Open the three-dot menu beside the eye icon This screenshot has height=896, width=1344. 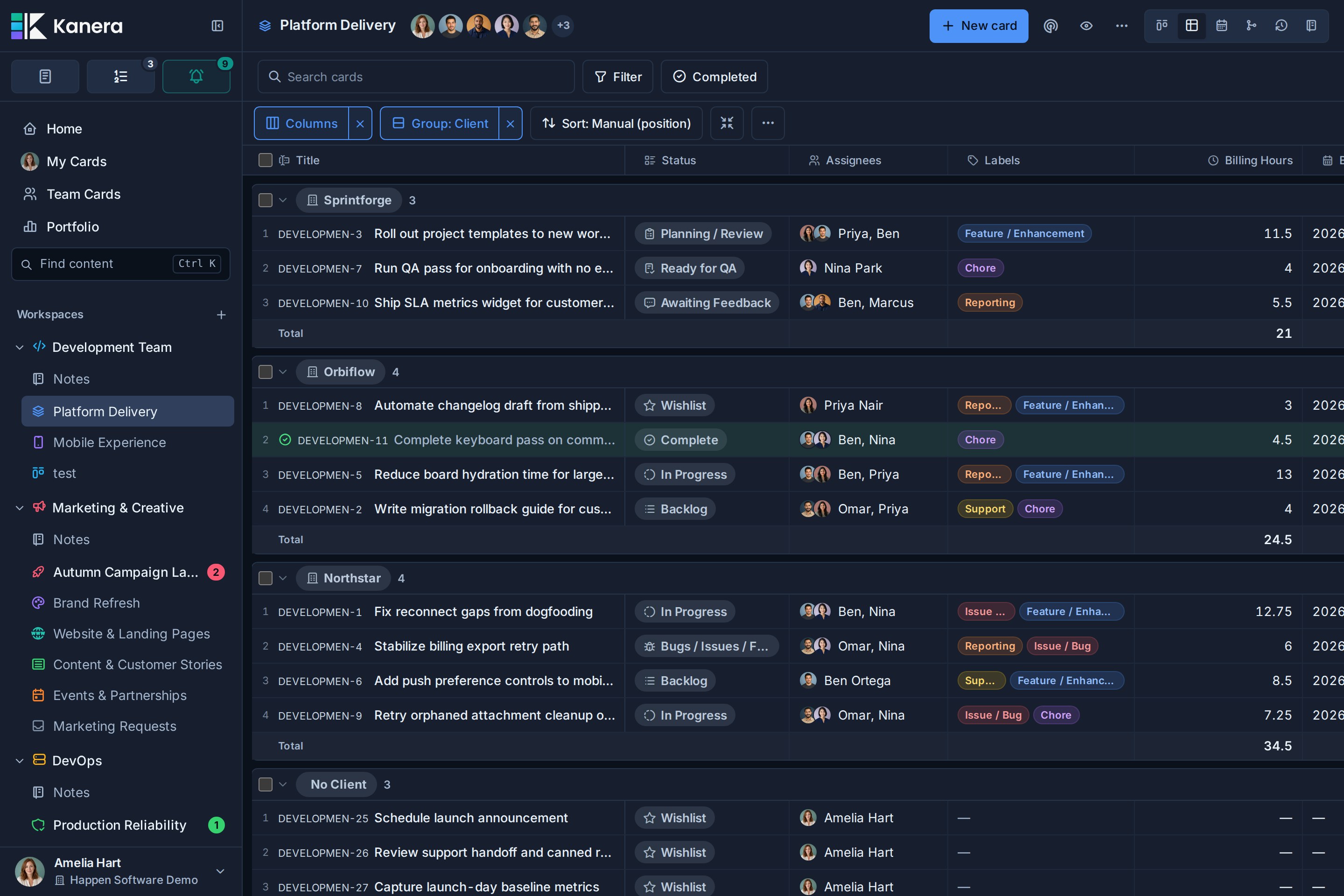coord(1122,26)
